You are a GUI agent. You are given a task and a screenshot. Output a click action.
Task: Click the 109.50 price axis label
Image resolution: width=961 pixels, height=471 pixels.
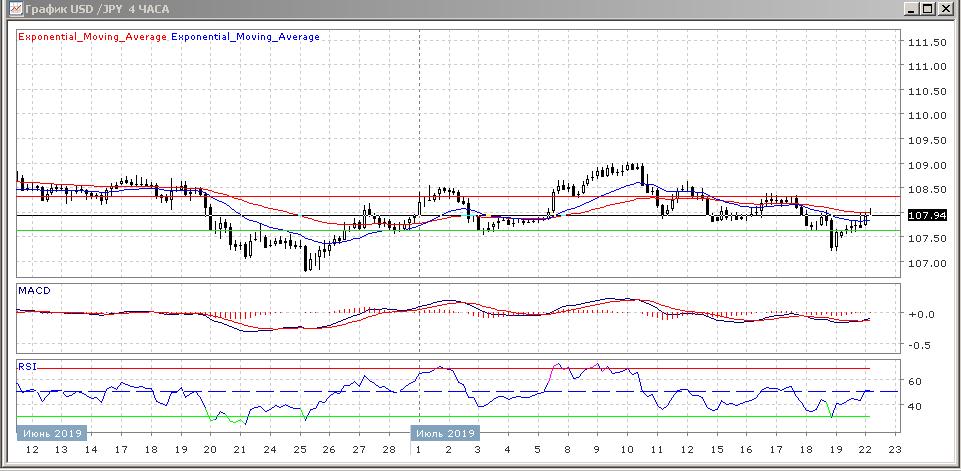(927, 140)
